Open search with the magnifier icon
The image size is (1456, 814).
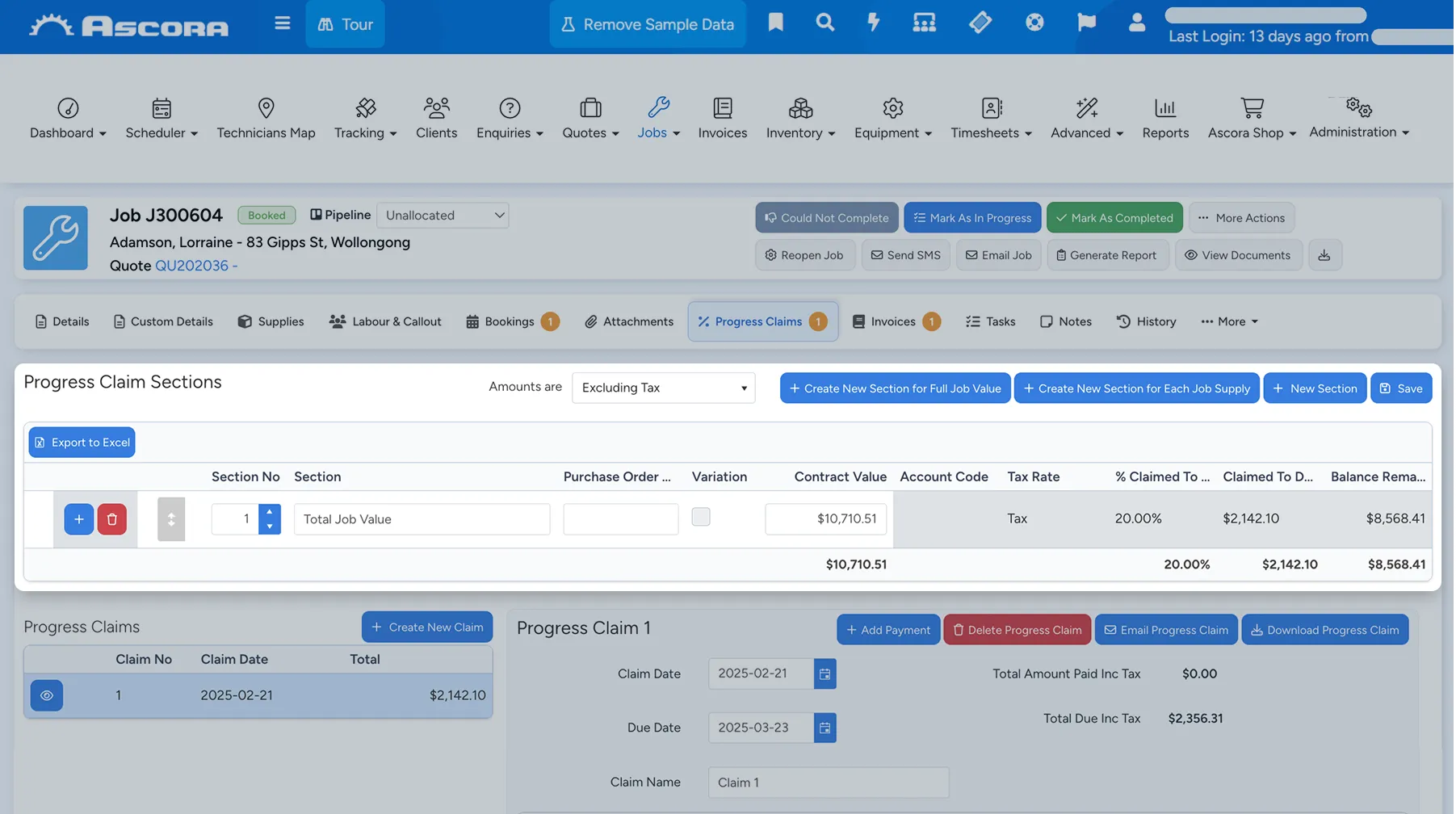click(x=825, y=23)
